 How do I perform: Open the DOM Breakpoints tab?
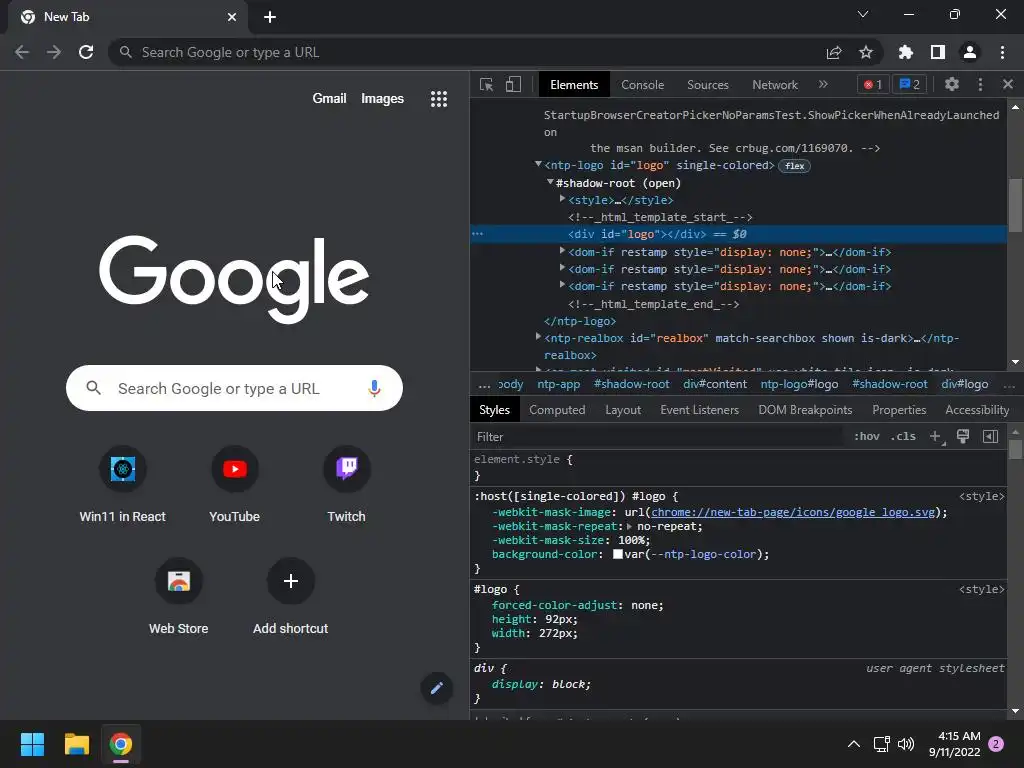coord(805,410)
